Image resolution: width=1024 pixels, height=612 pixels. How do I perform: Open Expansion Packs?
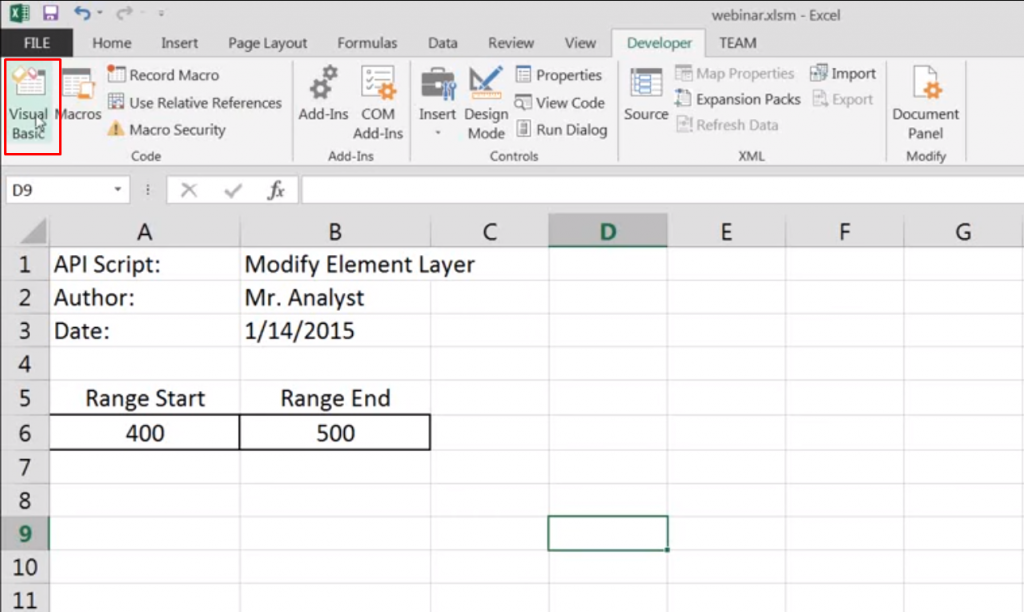click(737, 99)
